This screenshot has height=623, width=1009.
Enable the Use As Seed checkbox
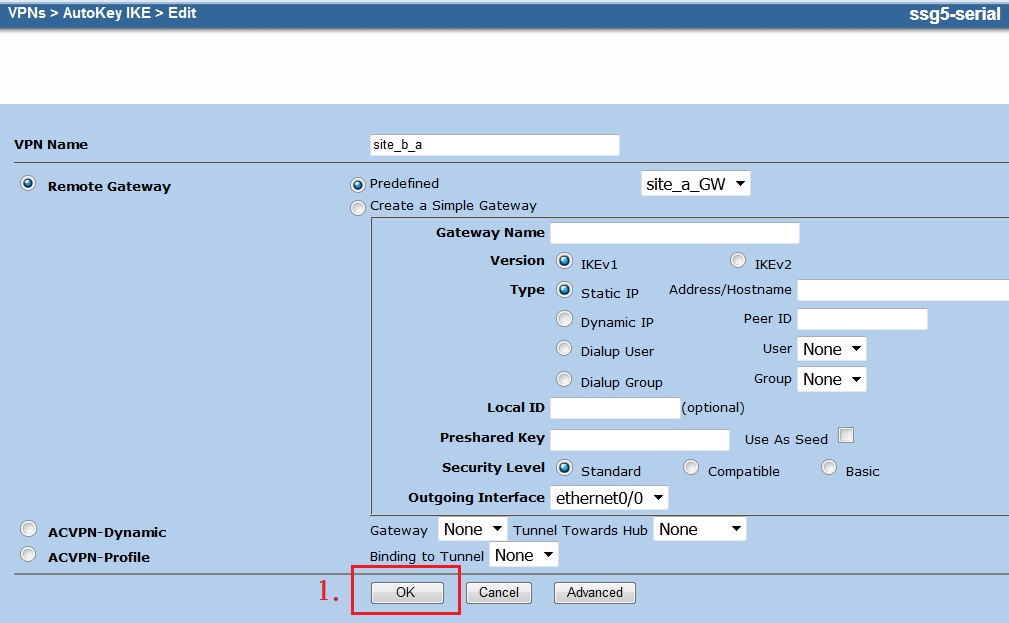[845, 438]
